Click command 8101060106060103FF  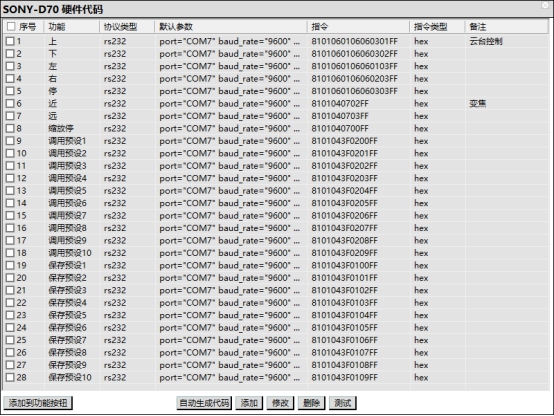(354, 66)
